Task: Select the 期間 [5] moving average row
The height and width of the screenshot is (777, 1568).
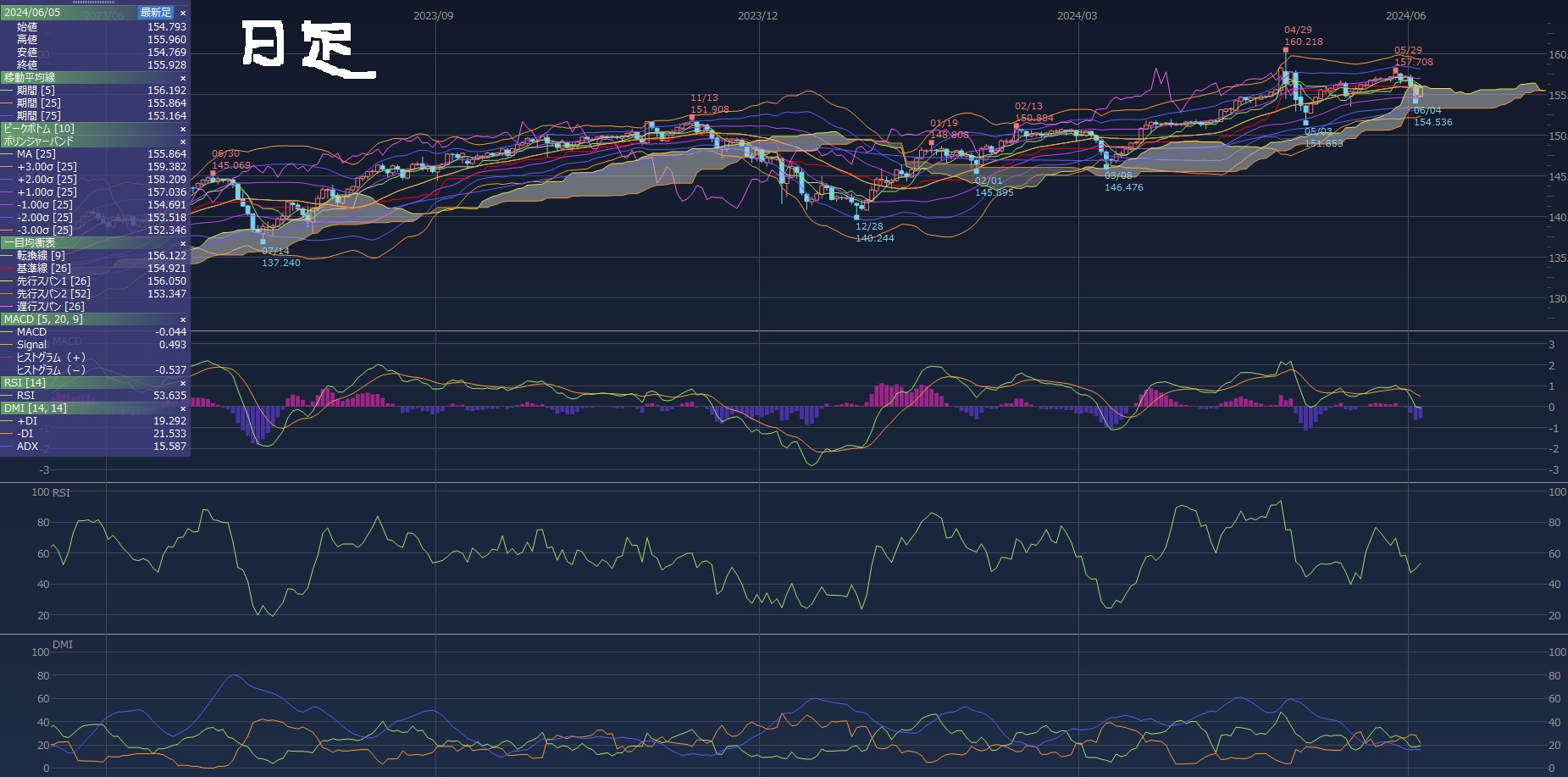Action: click(95, 91)
